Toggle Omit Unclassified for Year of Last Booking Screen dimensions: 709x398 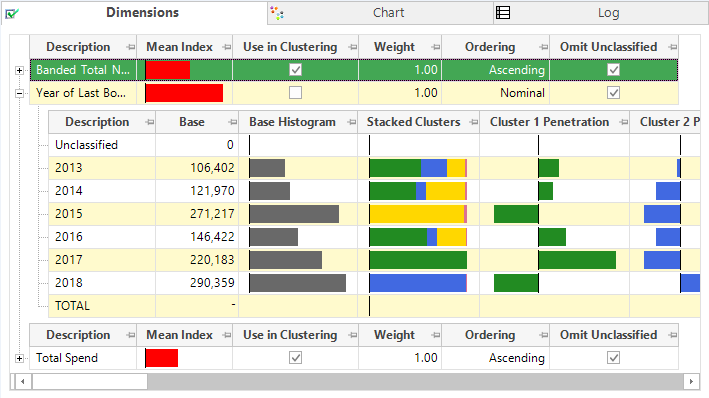click(613, 93)
